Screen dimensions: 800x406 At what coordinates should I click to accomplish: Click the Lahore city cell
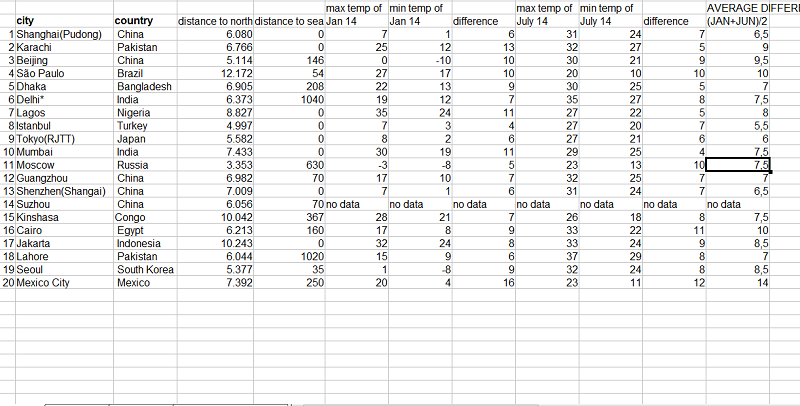tap(64, 257)
